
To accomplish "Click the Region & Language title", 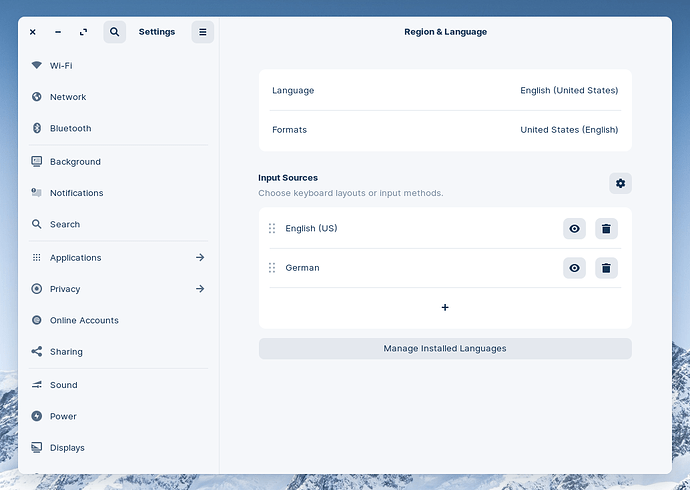I will click(x=445, y=32).
